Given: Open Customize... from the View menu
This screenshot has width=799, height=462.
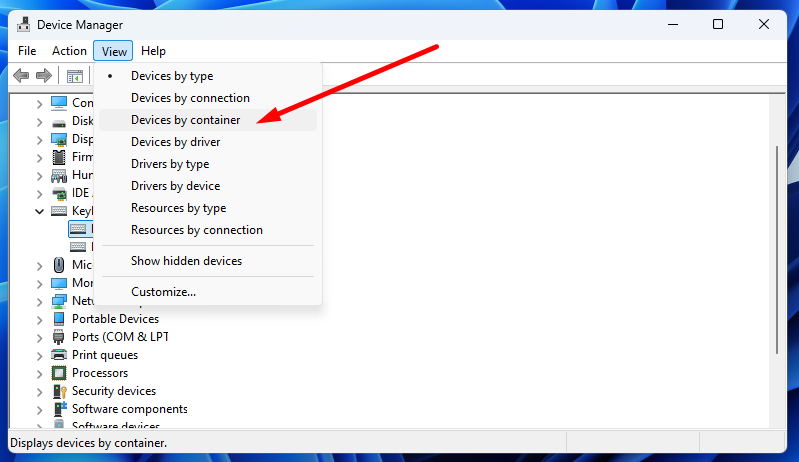Looking at the screenshot, I should (x=163, y=292).
